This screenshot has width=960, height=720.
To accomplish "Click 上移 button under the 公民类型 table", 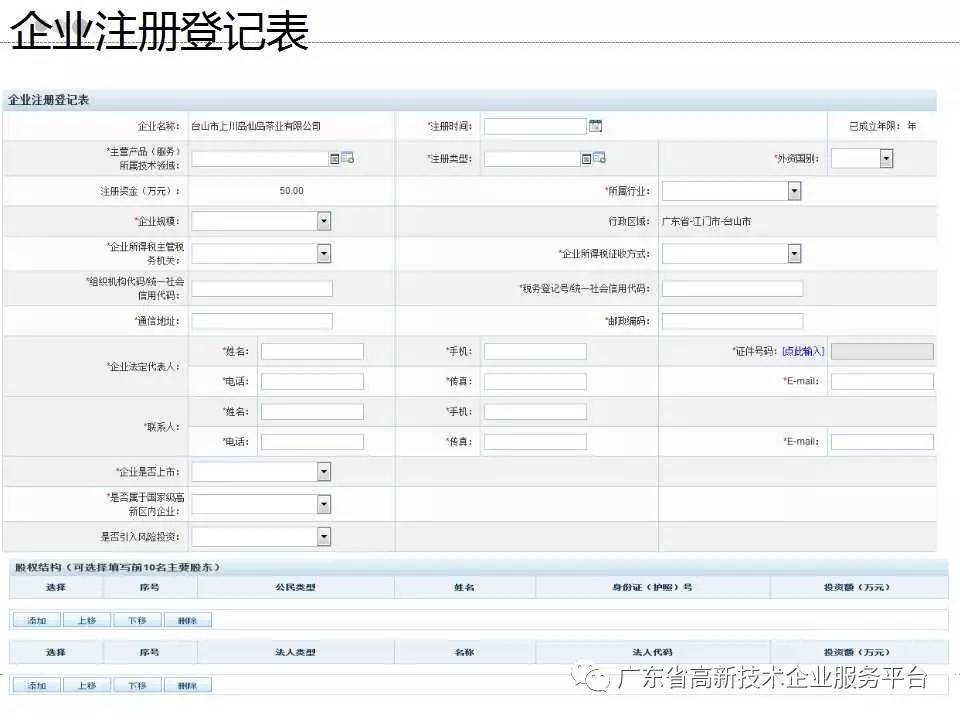I will pos(87,620).
